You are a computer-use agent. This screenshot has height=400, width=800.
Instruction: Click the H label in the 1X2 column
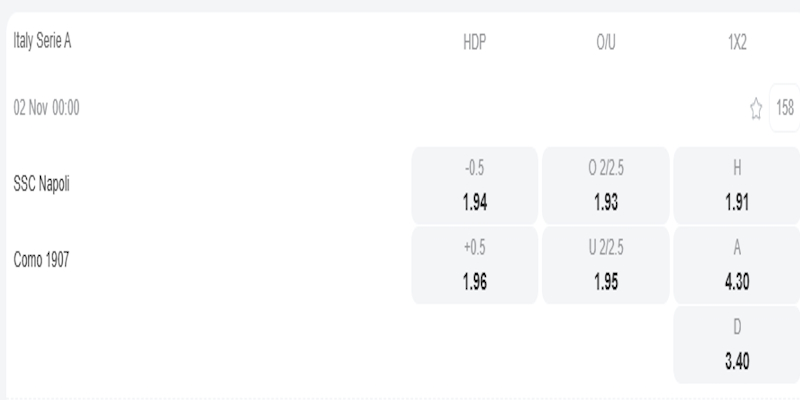tap(737, 167)
